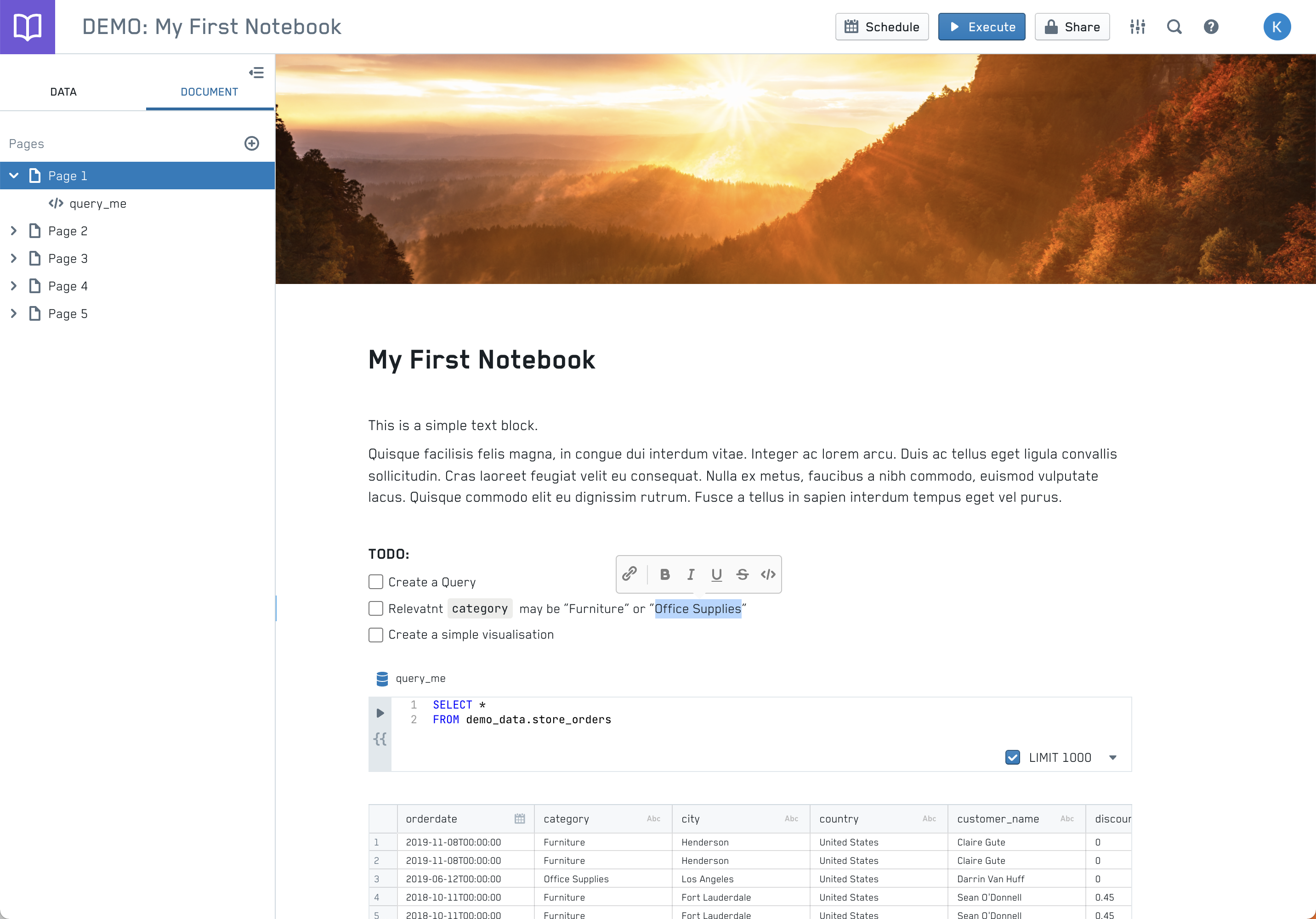Select the DOCUMENT tab

pyautogui.click(x=209, y=92)
